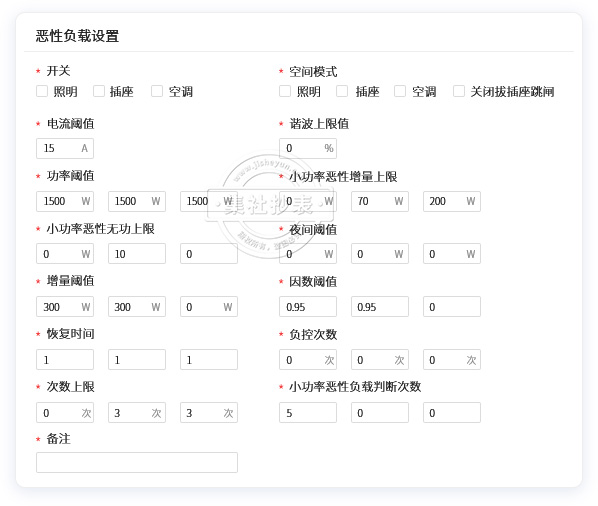The image size is (598, 506).
Task: Focus the second 夜间阈值 field
Action: pos(380,254)
